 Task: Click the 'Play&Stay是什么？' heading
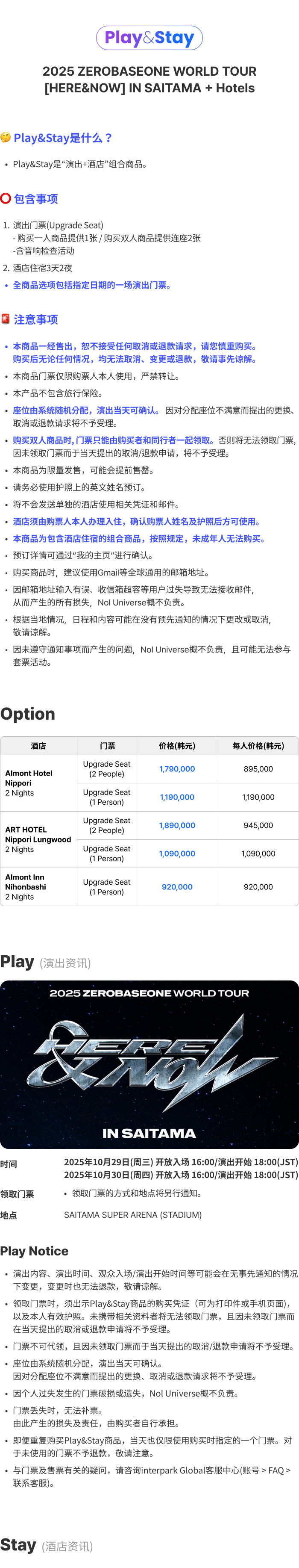[x=63, y=138]
